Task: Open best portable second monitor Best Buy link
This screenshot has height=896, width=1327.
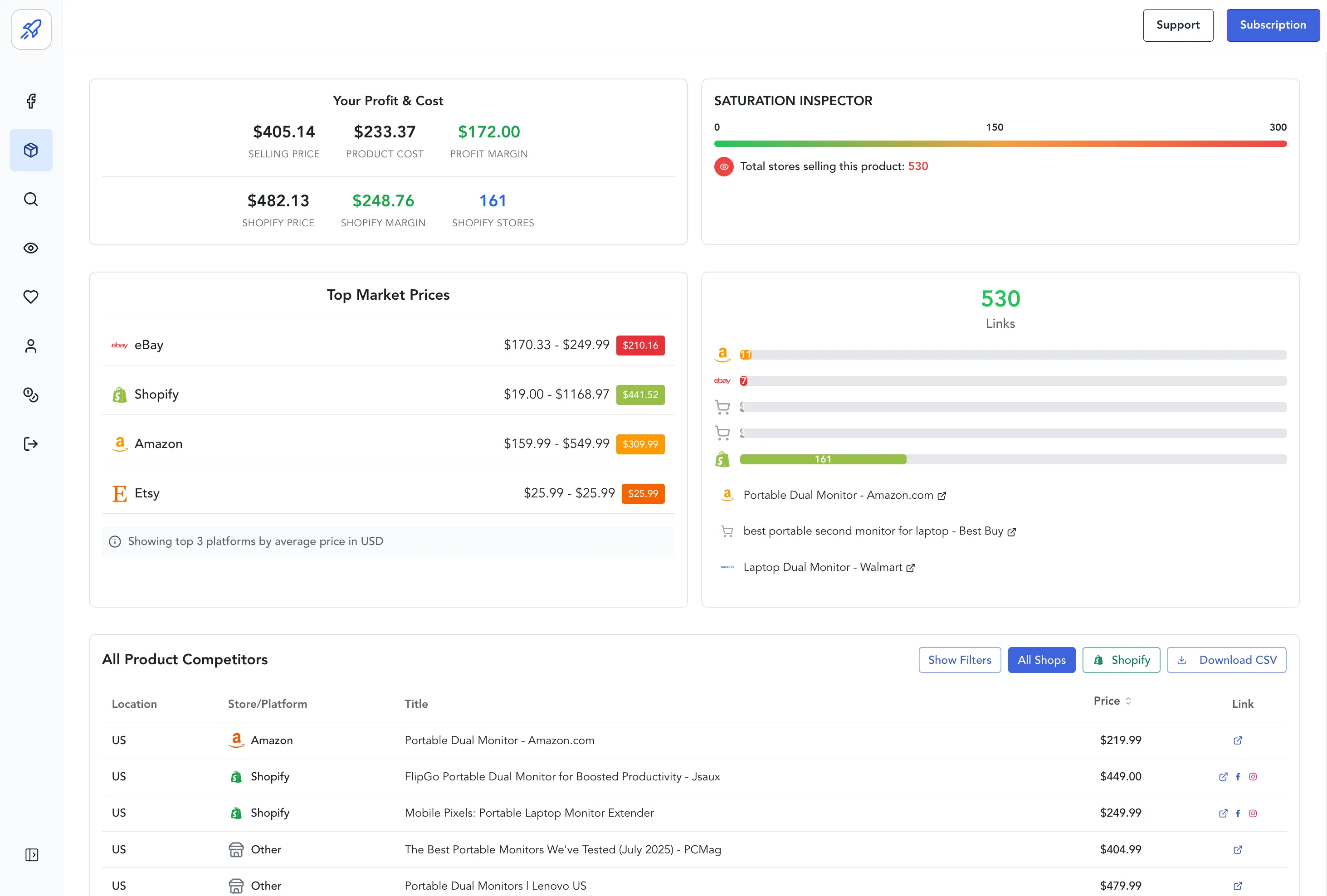Action: pyautogui.click(x=879, y=531)
